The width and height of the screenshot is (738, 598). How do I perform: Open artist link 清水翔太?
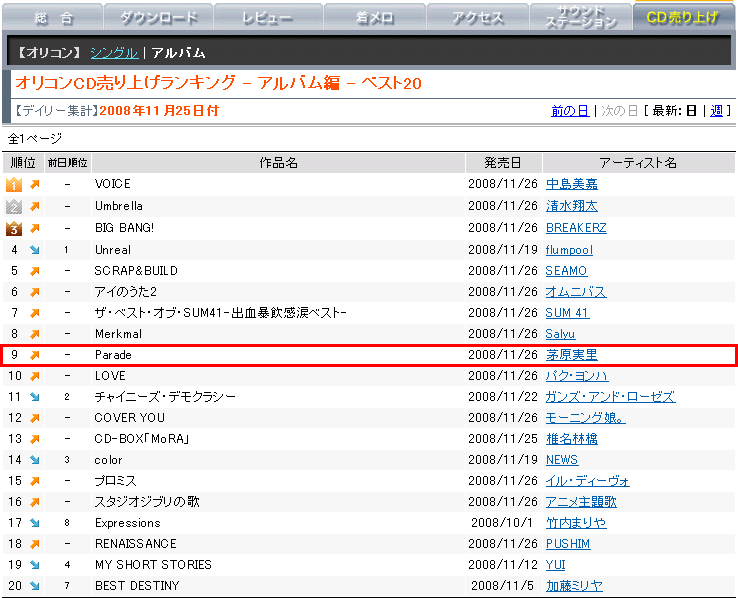(x=571, y=206)
